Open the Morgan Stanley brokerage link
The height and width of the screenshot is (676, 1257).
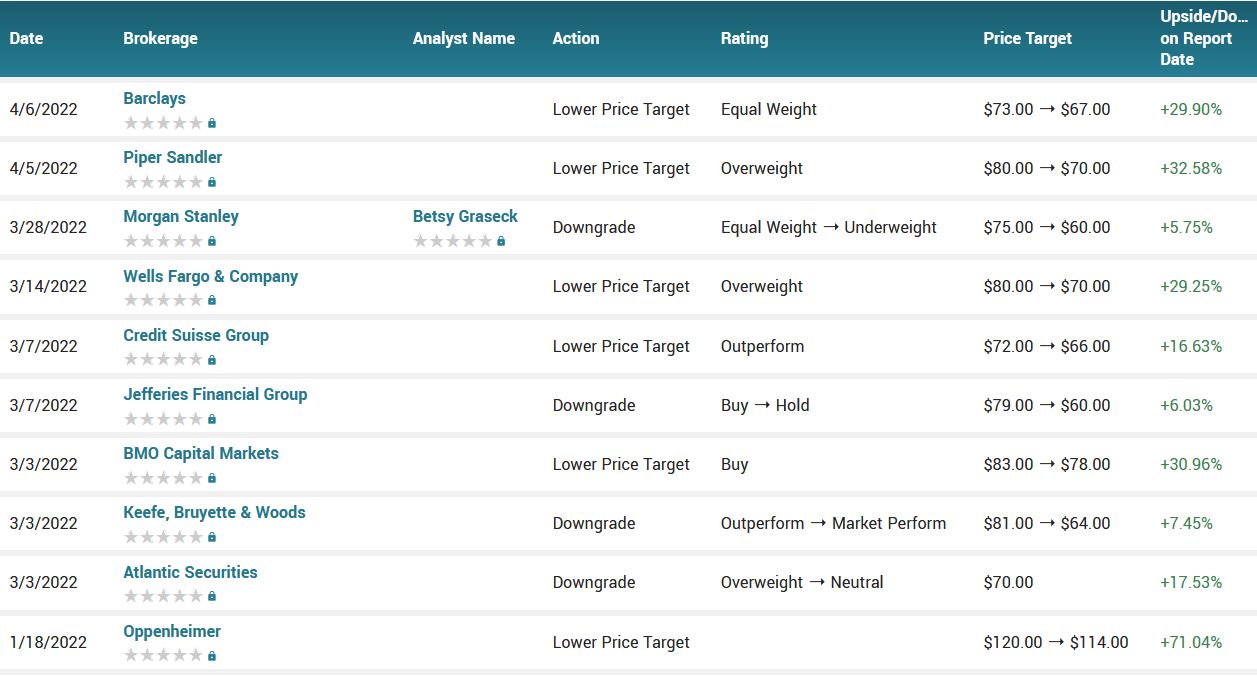click(181, 216)
